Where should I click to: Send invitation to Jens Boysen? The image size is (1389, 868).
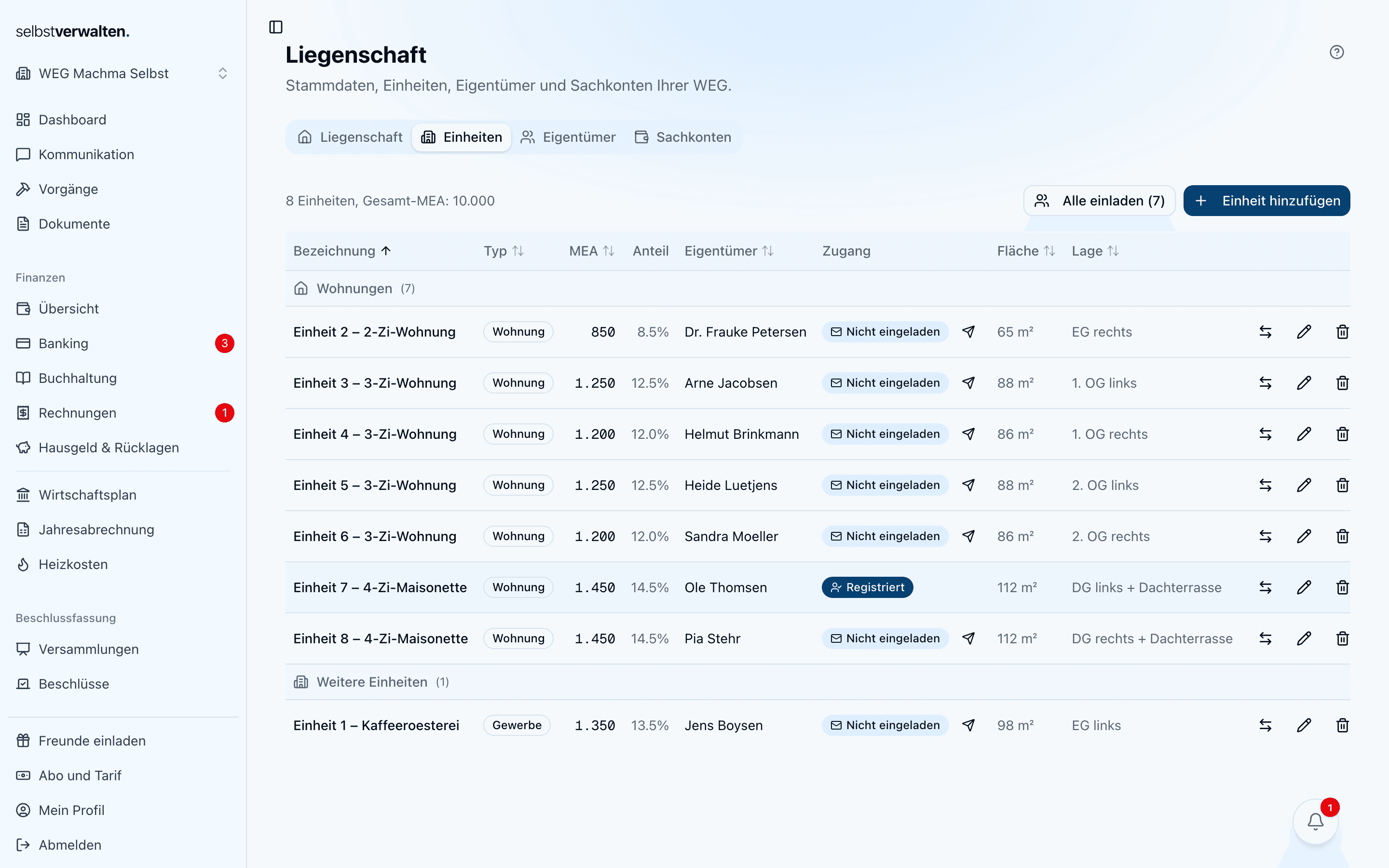click(x=968, y=725)
